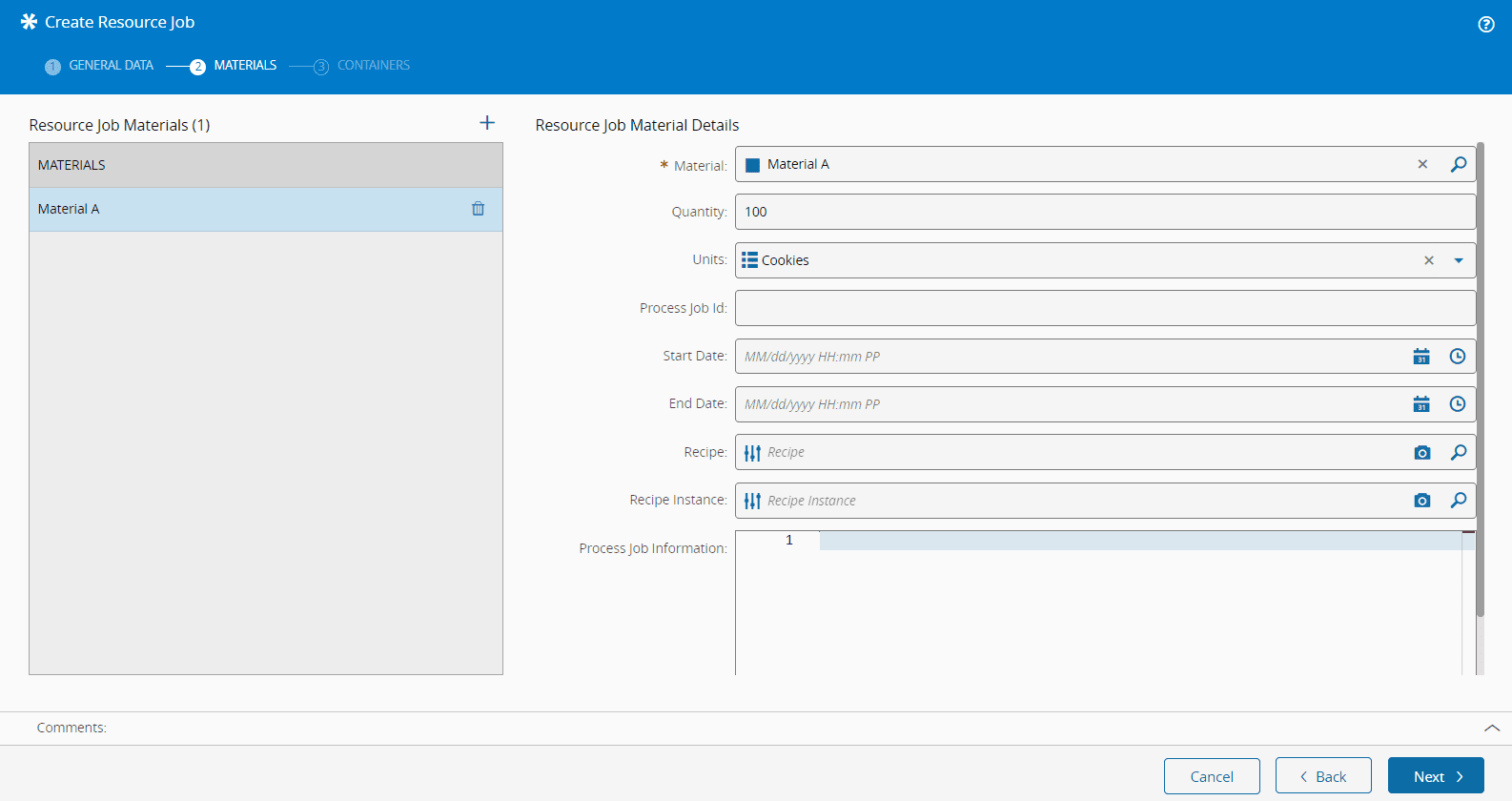
Task: Open the help icon in header
Action: coord(1485,25)
